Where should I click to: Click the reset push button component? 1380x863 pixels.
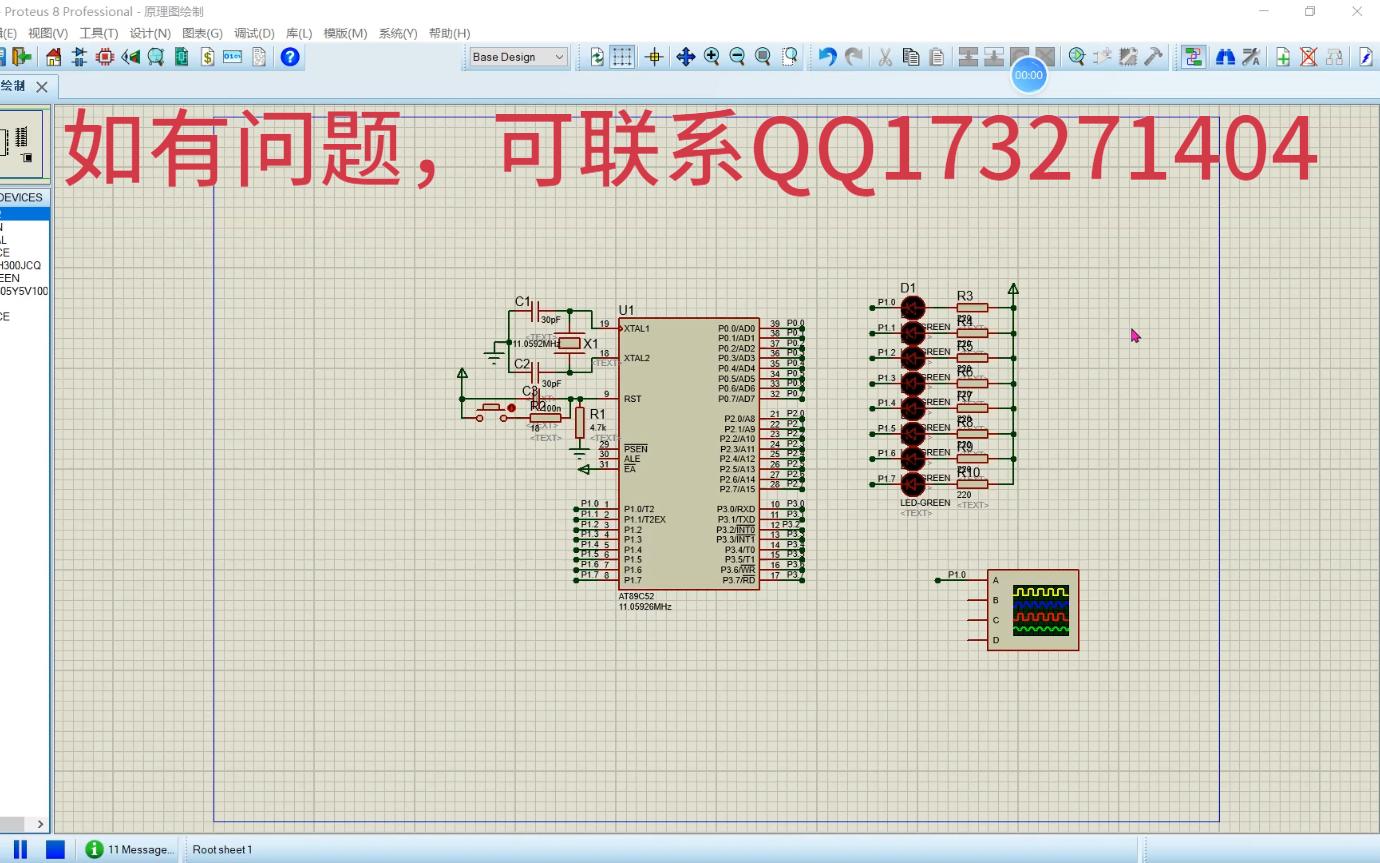pos(491,411)
